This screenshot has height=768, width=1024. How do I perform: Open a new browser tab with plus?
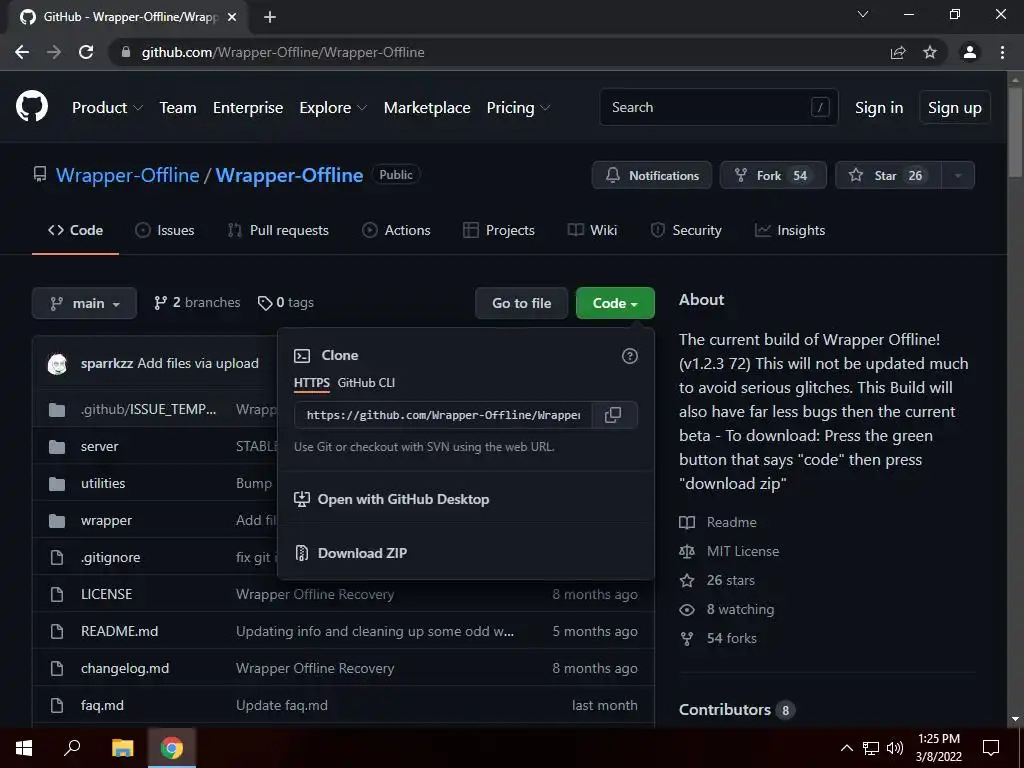click(x=270, y=18)
